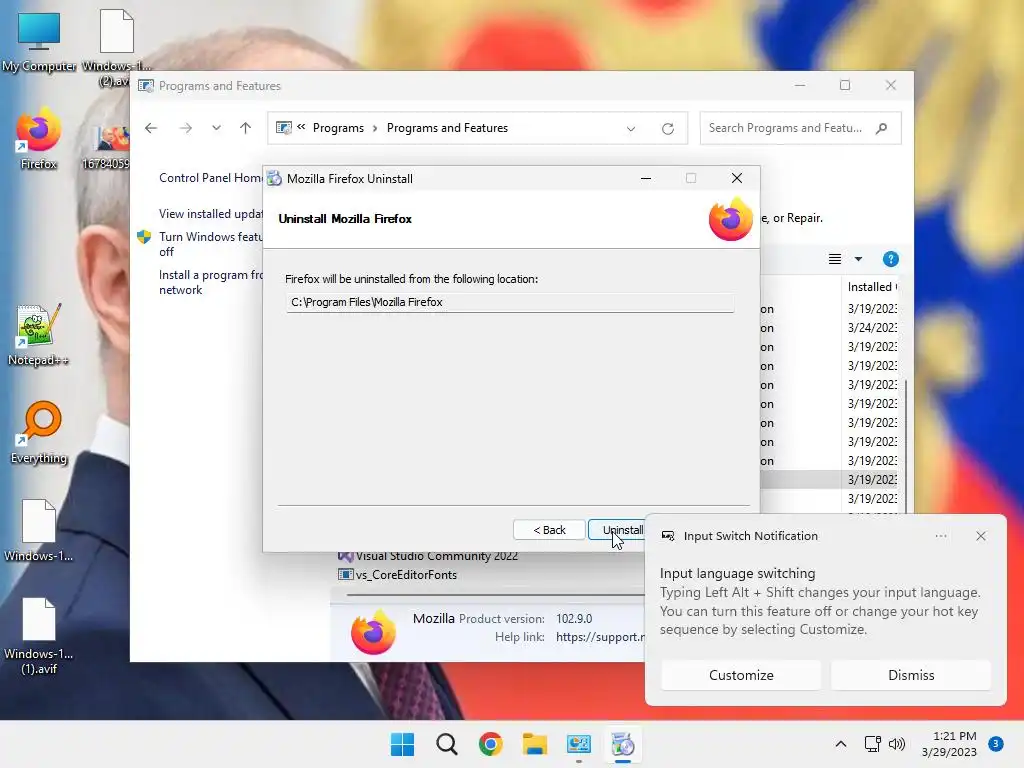Select the Firefox desktop shortcut

[39, 138]
